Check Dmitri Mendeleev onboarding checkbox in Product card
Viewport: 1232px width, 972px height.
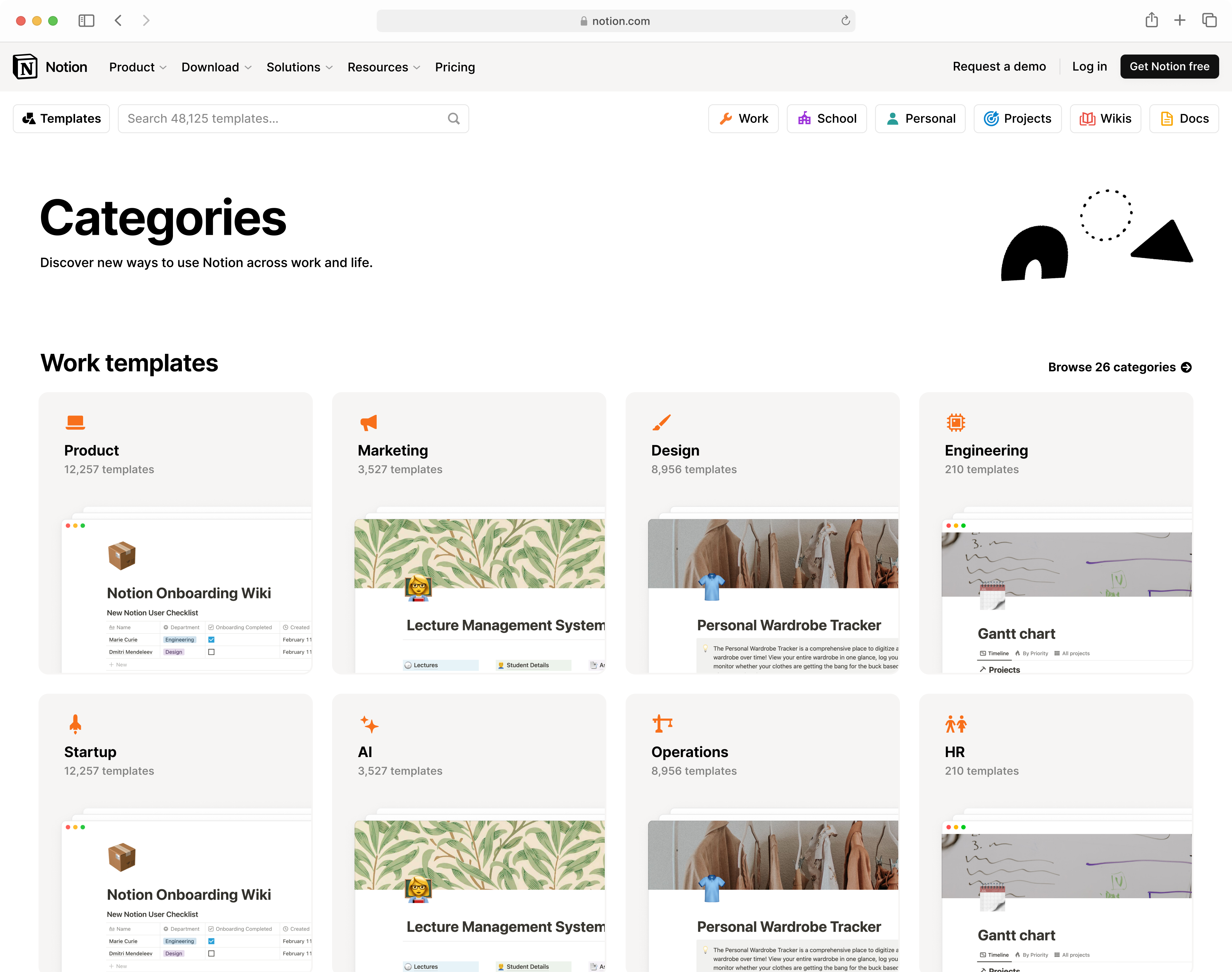pyautogui.click(x=211, y=652)
